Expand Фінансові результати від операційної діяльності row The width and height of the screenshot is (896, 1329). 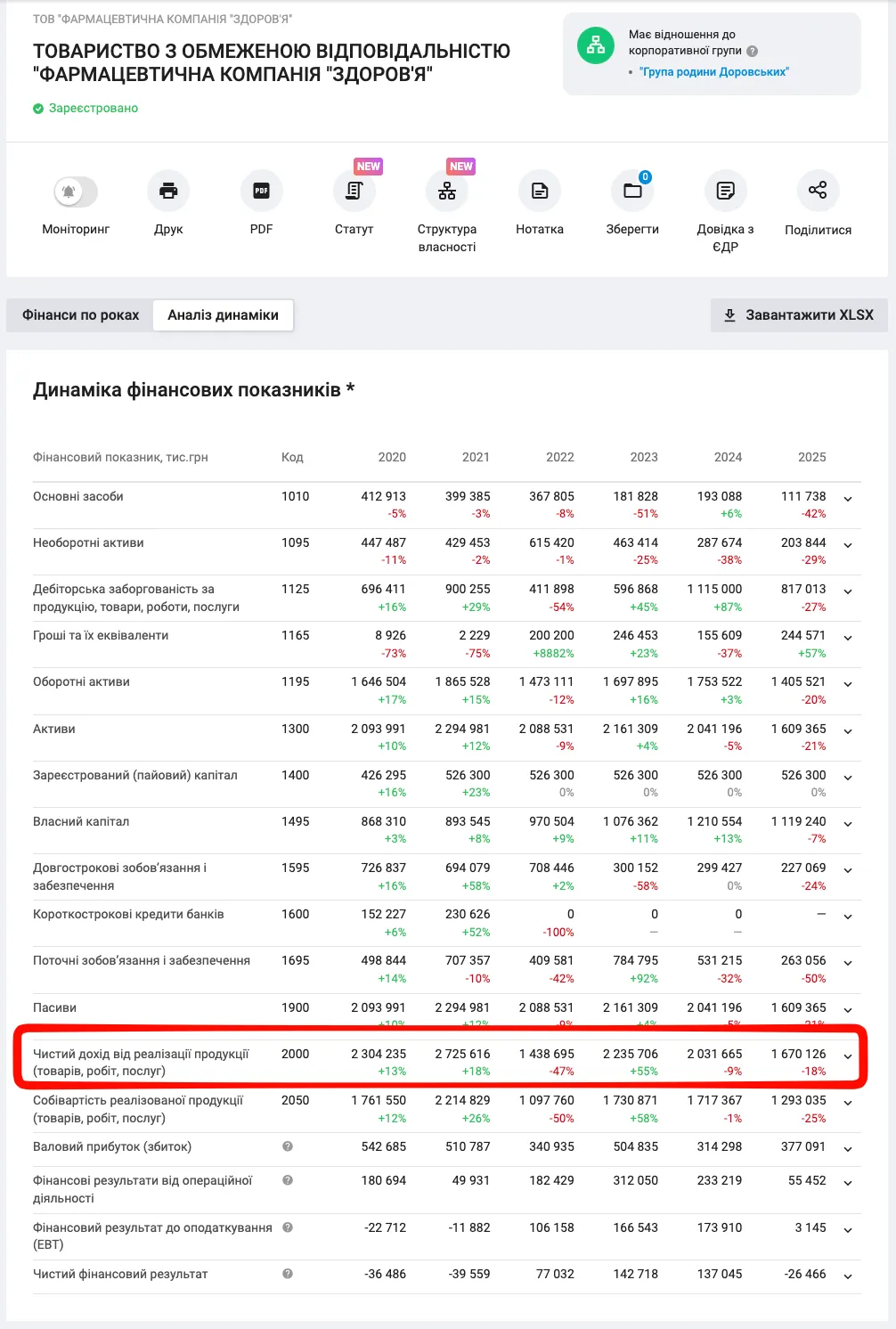[848, 1183]
